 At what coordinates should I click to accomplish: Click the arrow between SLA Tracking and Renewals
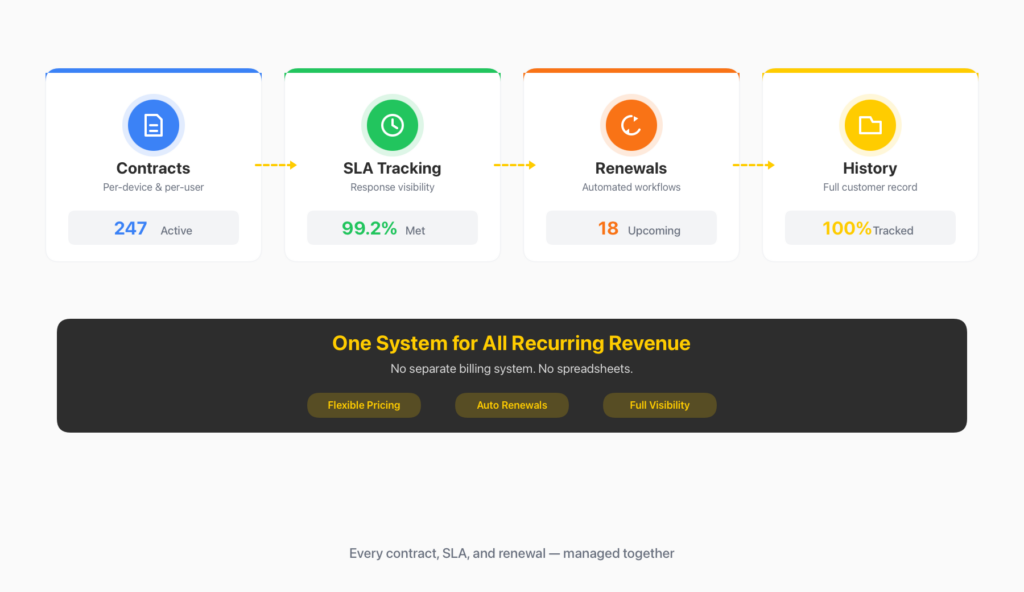514,165
